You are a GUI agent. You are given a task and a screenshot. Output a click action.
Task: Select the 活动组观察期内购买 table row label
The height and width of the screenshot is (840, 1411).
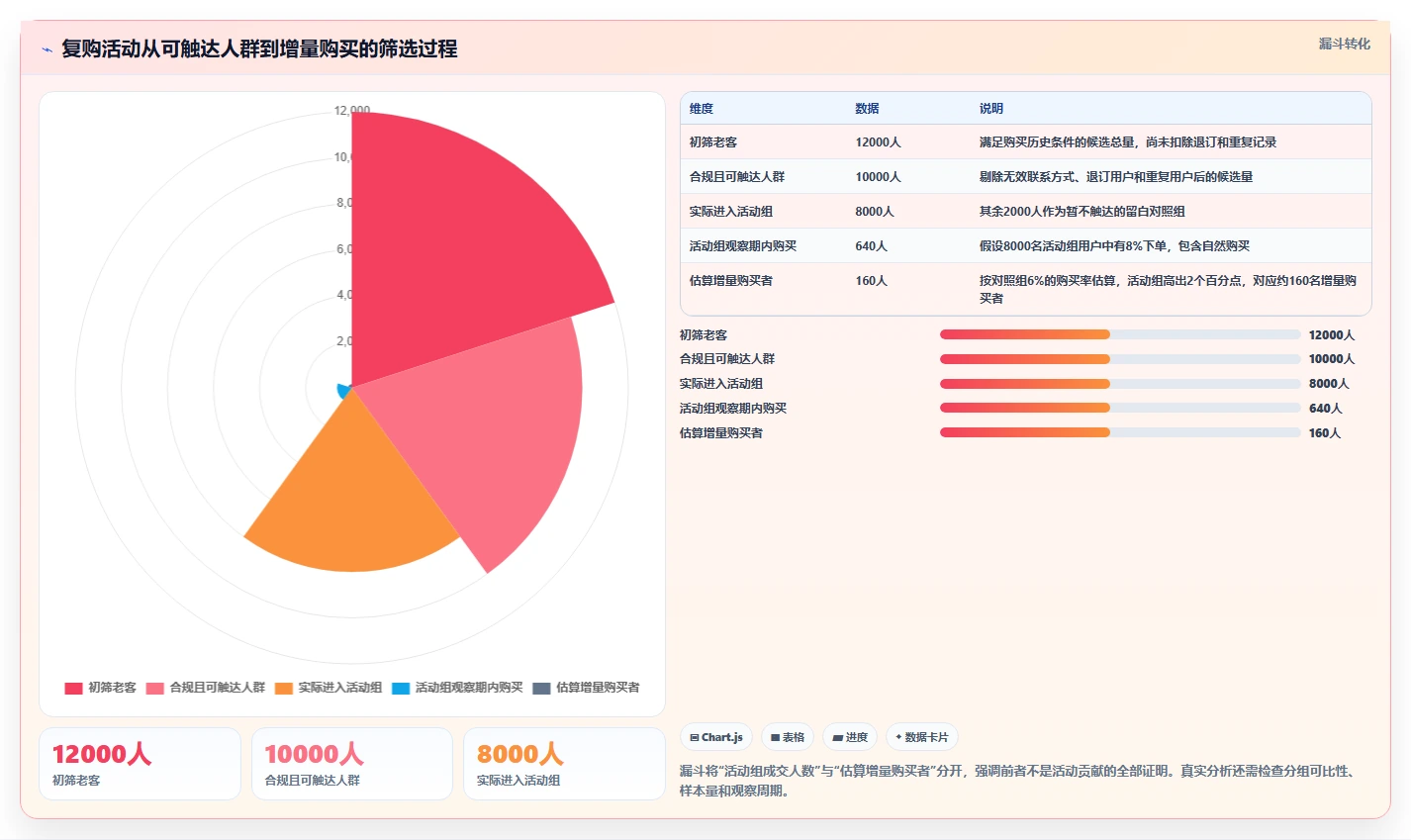tap(743, 246)
